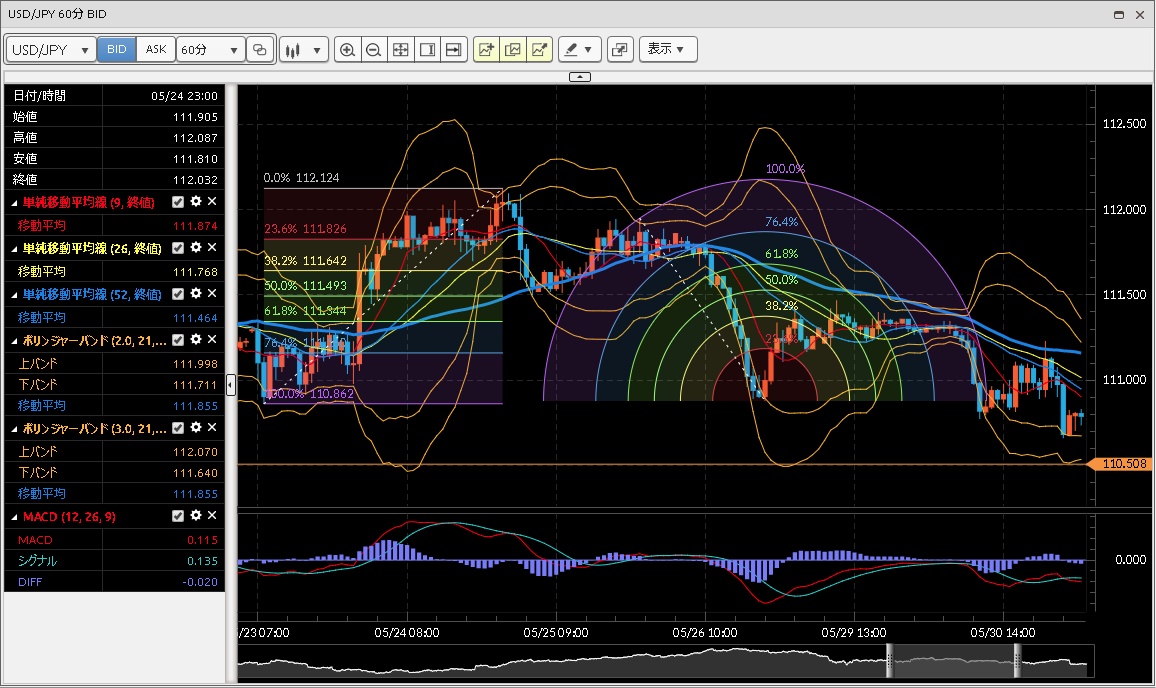Open settings for ボリンジャーバンド (2.0, 21
Viewport: 1156px width, 688px height.
[195, 339]
